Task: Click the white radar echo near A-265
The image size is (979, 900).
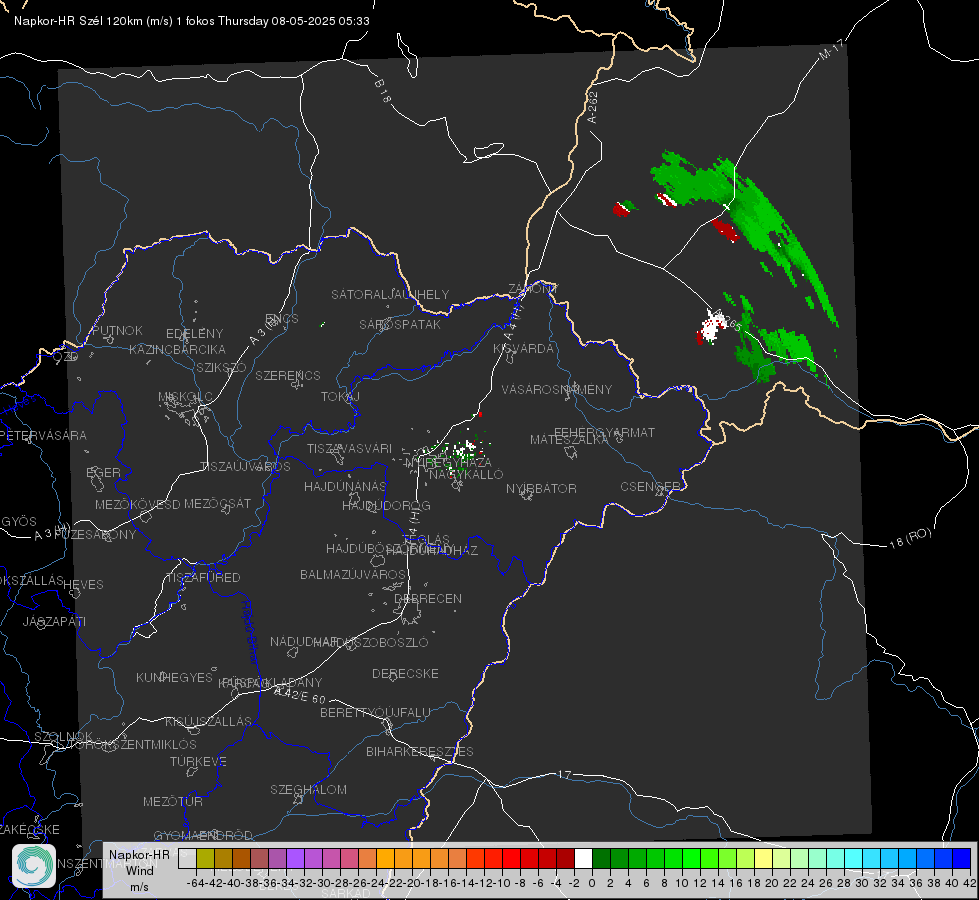Action: [712, 327]
